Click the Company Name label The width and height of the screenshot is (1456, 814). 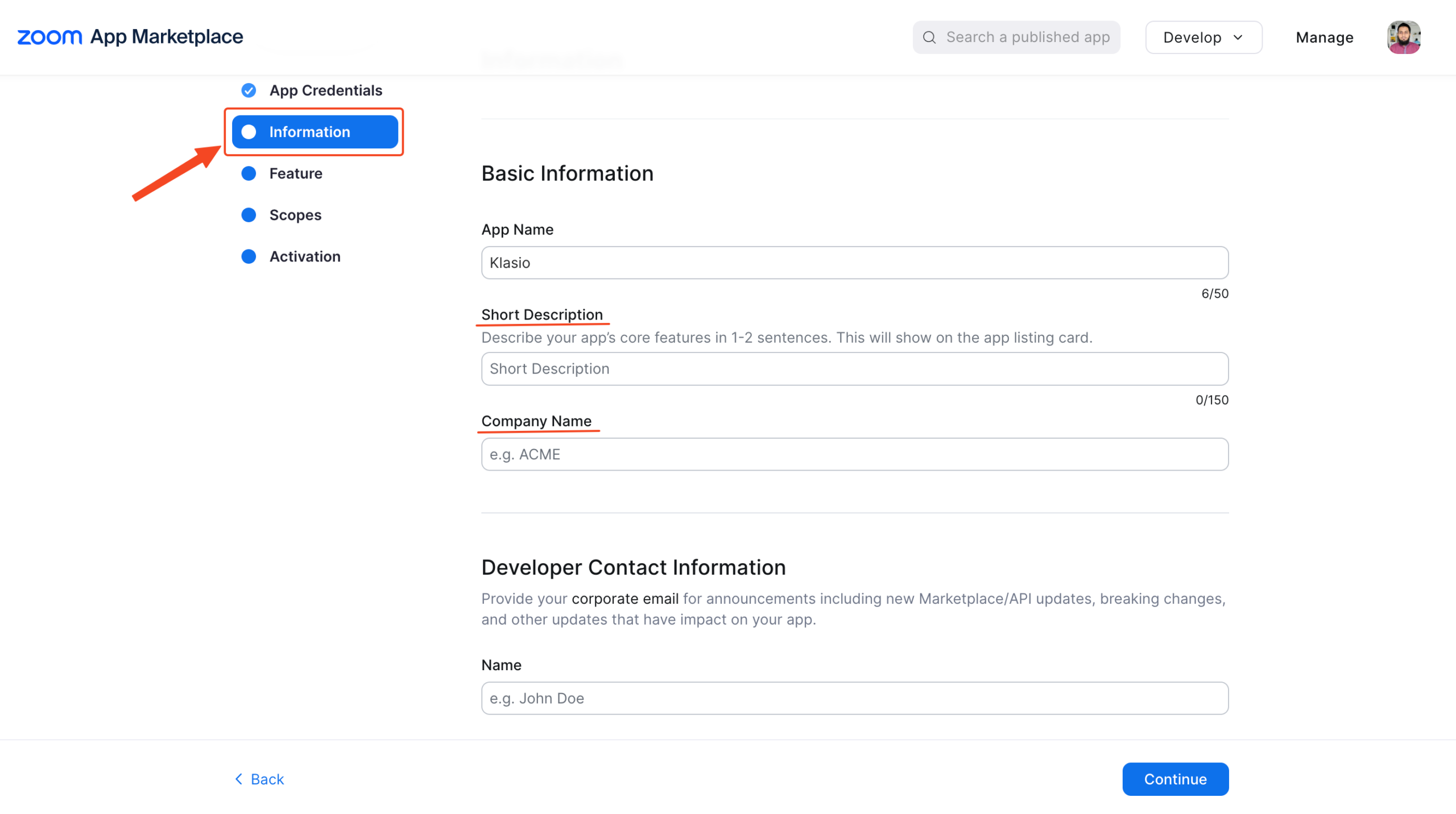click(536, 421)
